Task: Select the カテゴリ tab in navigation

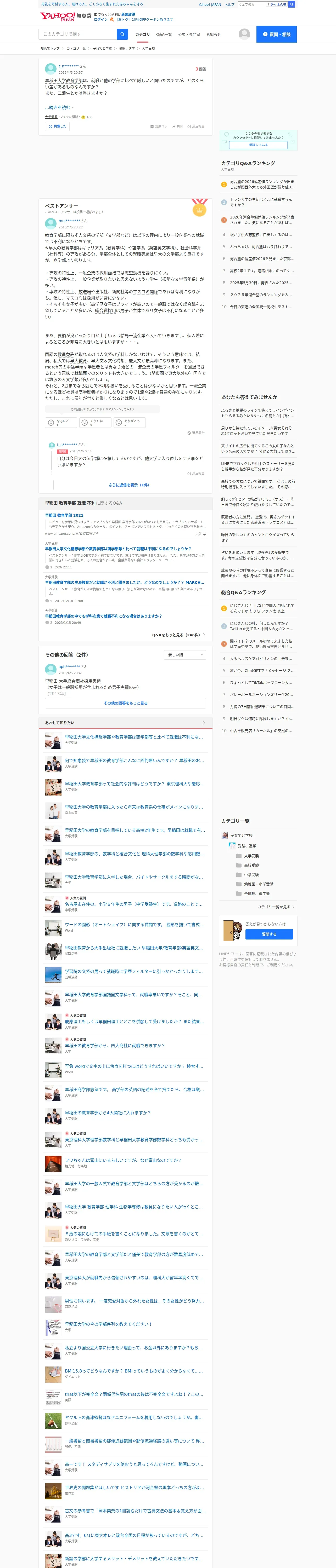Action: pyautogui.click(x=142, y=35)
